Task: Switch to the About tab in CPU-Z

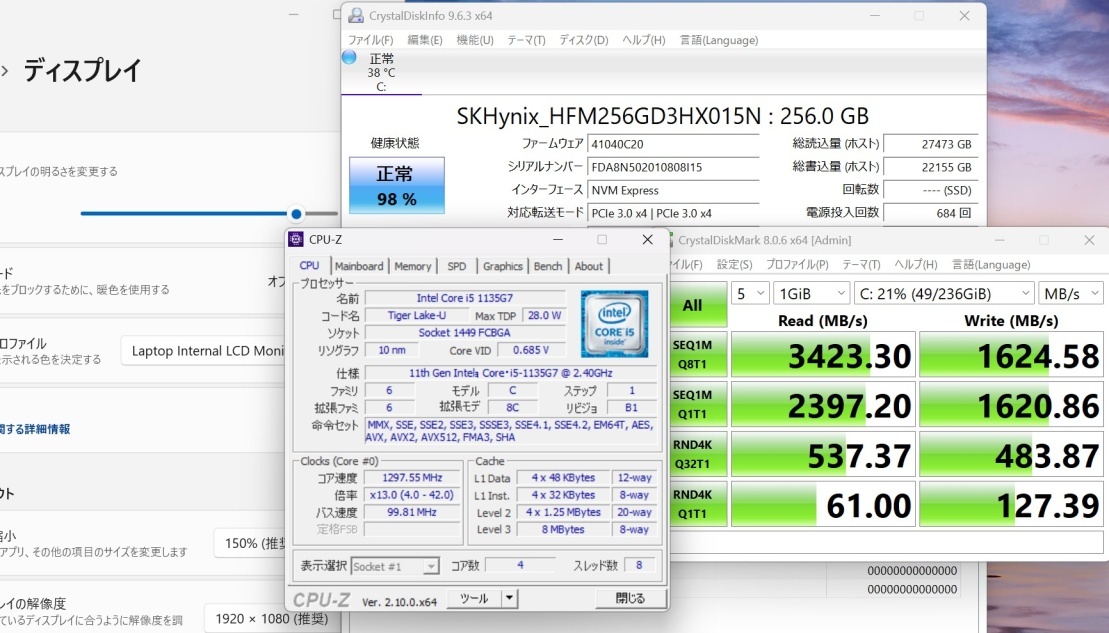Action: click(588, 266)
